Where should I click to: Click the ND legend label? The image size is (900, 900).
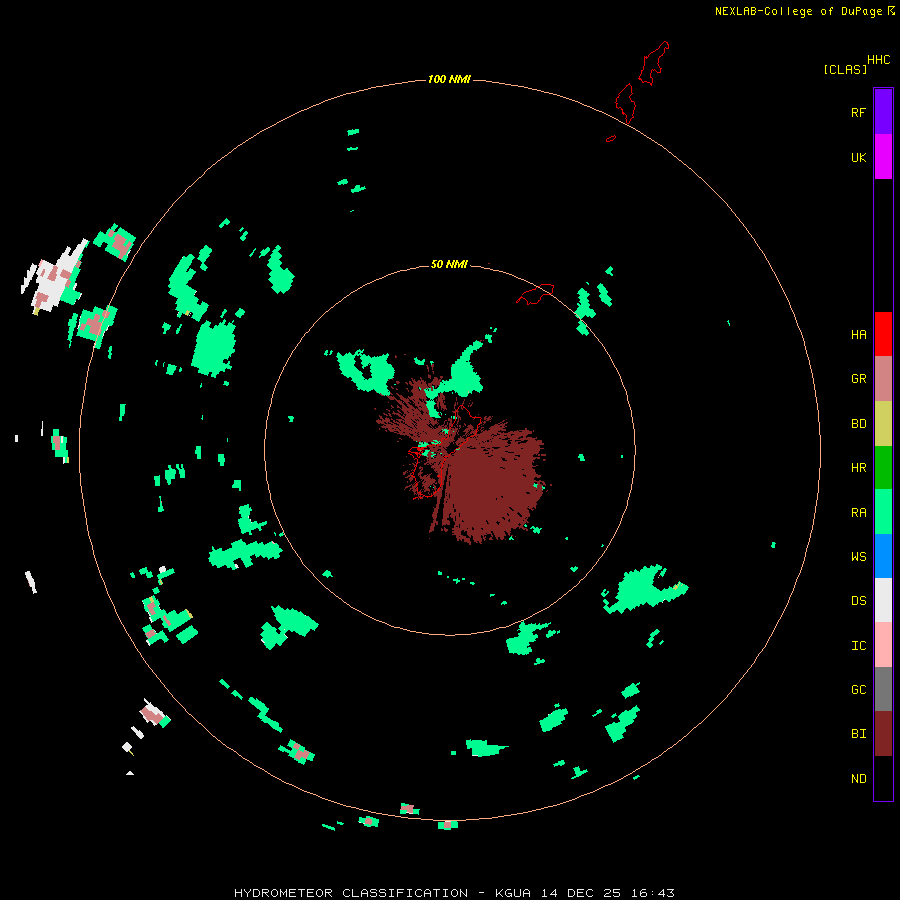858,779
